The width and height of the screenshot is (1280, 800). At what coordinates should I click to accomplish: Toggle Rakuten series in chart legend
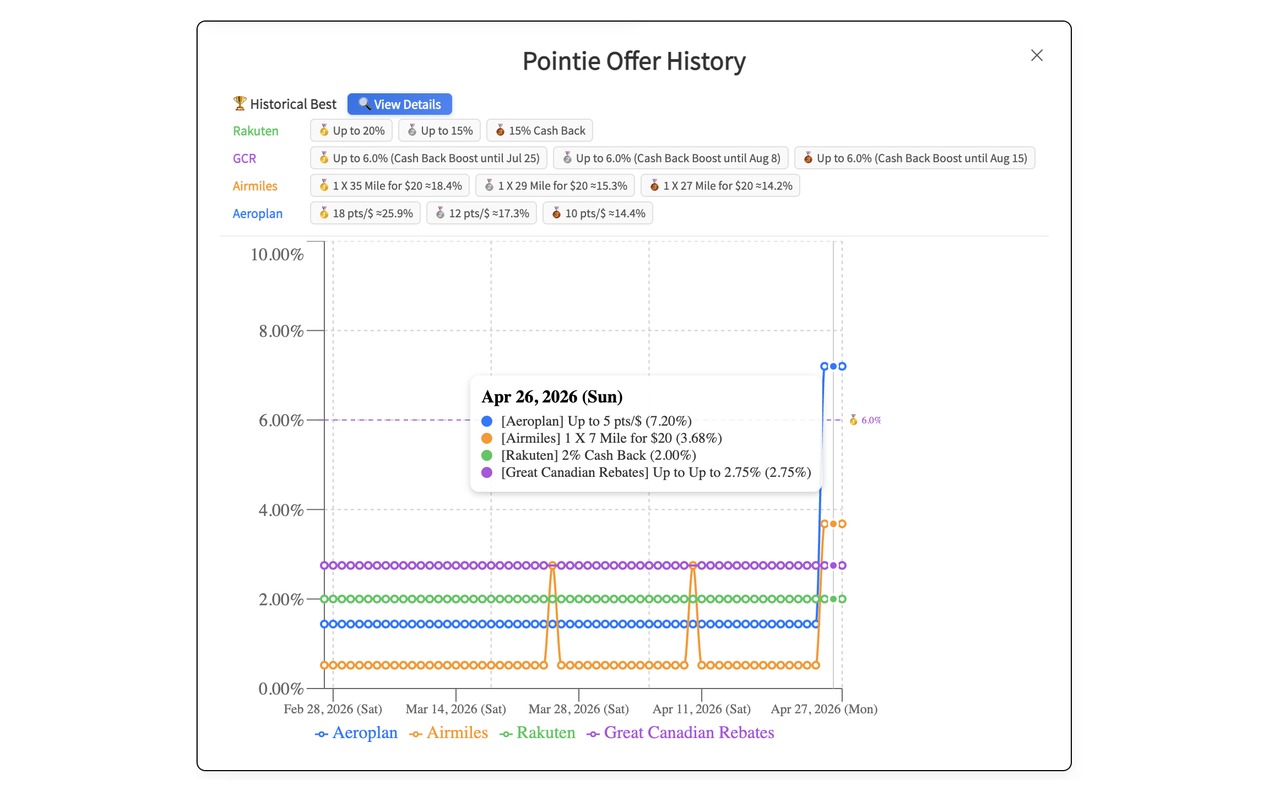(x=538, y=733)
